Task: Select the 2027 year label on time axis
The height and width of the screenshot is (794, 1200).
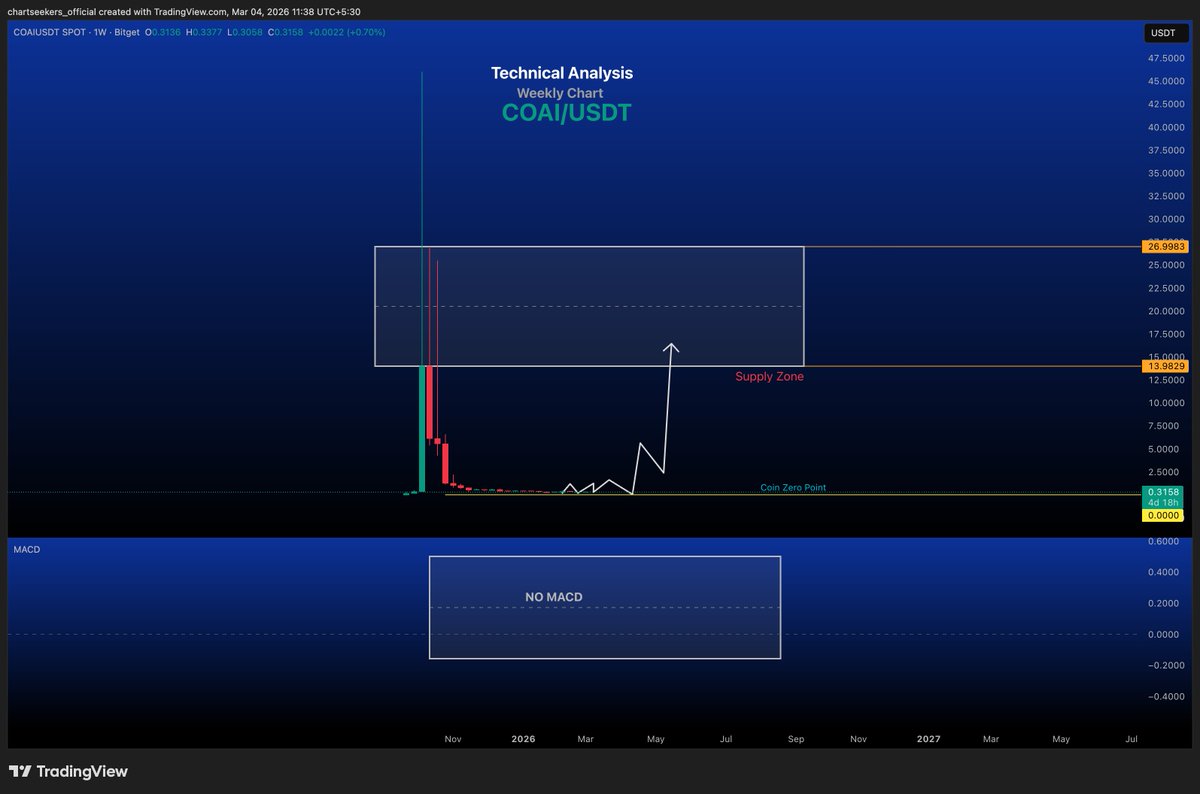Action: [928, 739]
